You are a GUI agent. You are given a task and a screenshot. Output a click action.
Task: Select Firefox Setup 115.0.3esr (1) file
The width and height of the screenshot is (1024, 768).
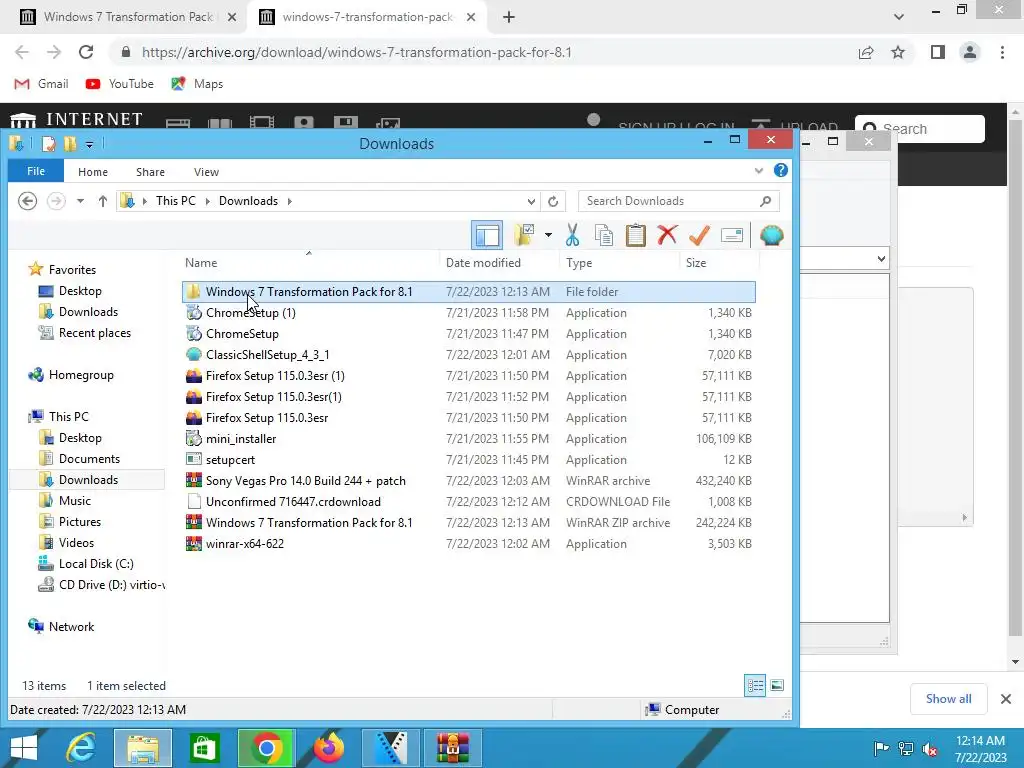click(468, 376)
